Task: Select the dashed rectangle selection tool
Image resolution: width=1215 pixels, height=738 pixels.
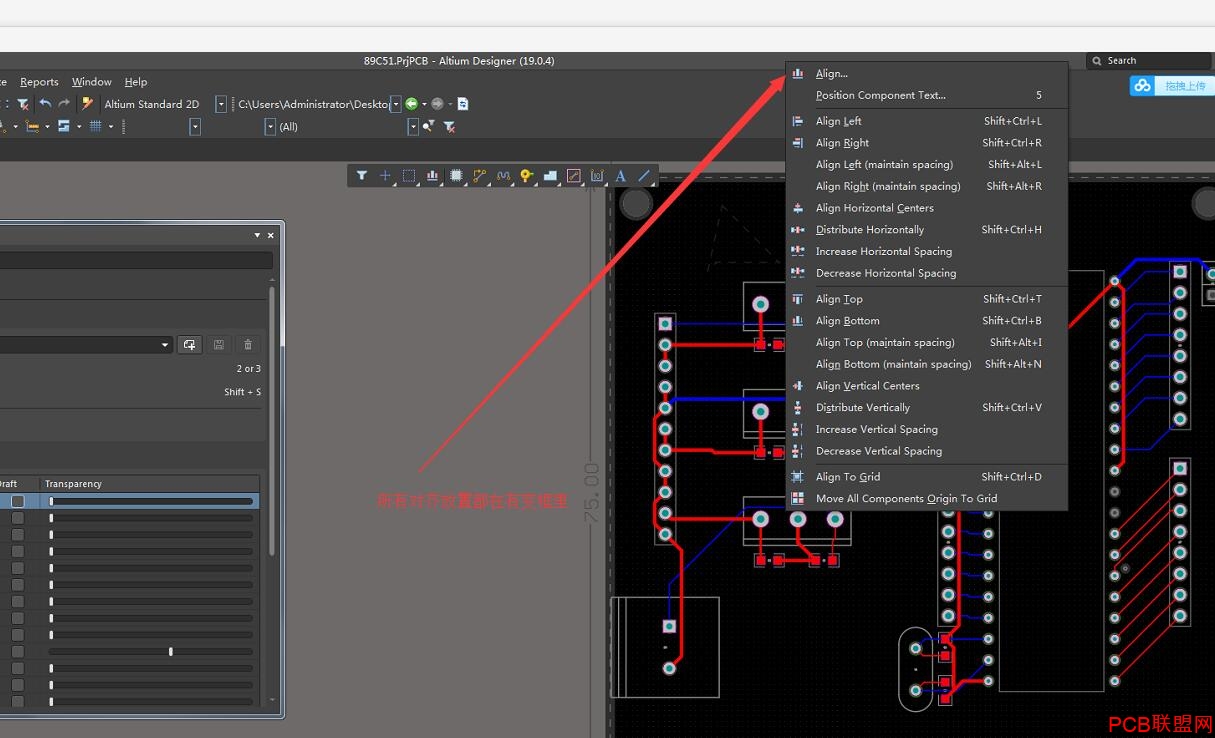Action: click(x=409, y=176)
